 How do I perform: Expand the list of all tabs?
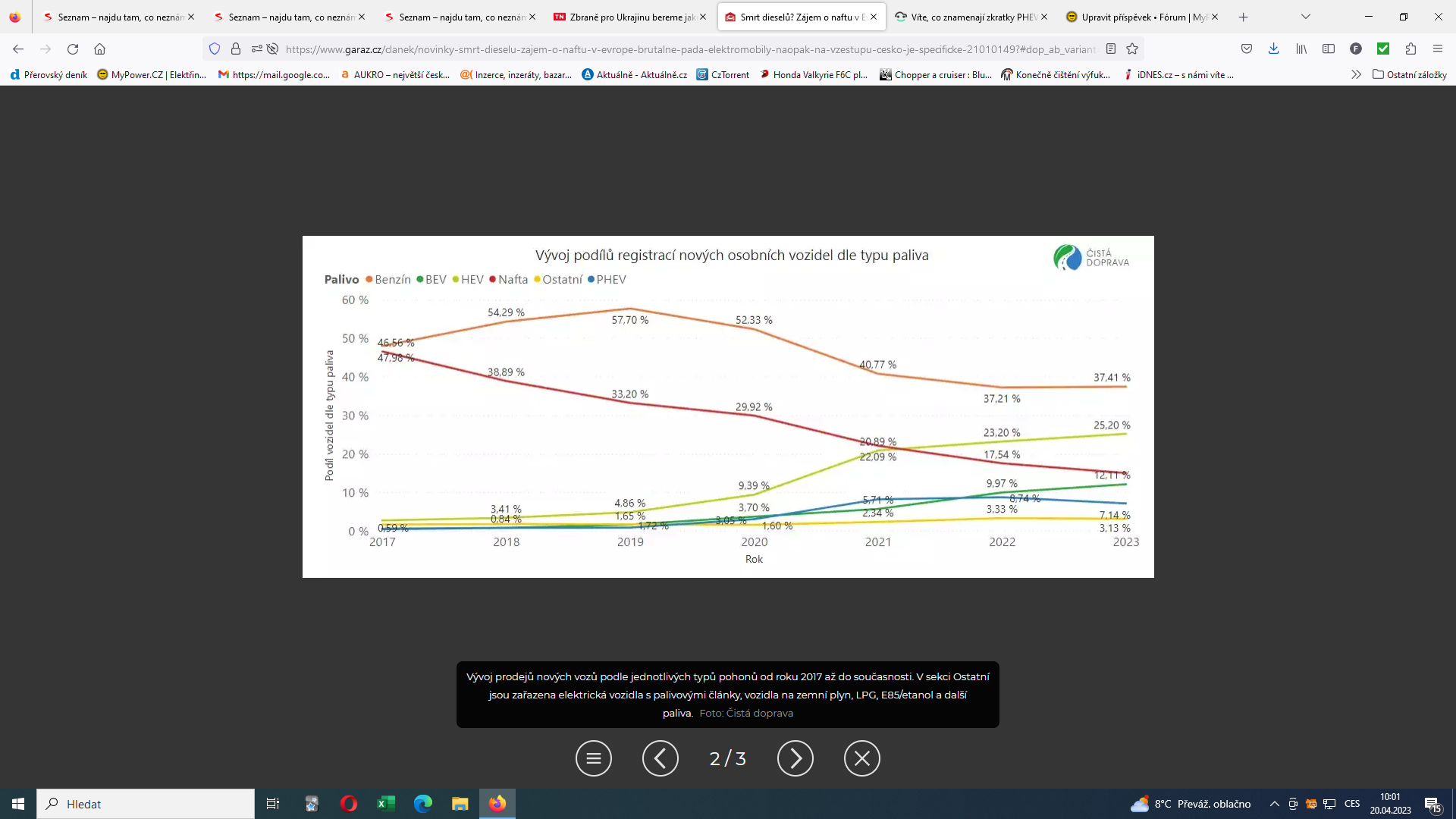point(1305,17)
